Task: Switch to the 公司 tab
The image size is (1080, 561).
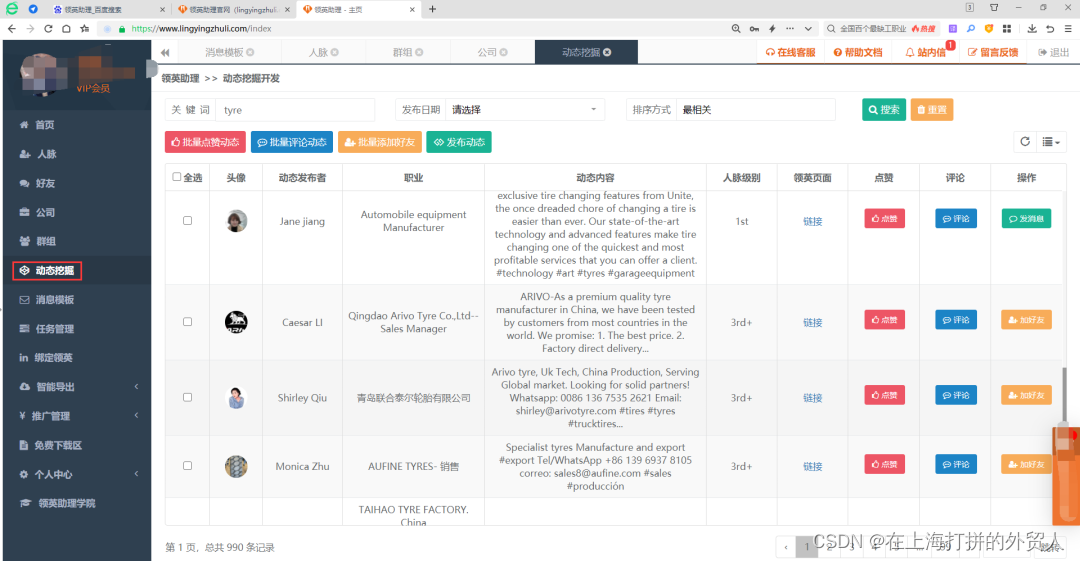Action: (x=487, y=52)
